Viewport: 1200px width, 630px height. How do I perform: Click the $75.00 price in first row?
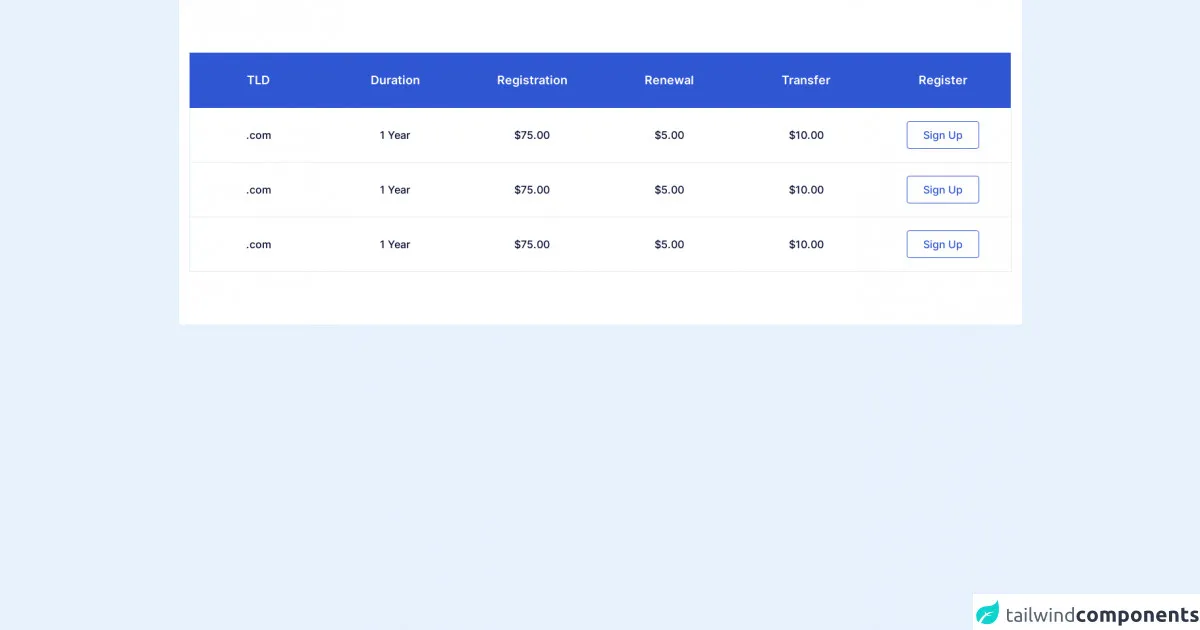(532, 135)
